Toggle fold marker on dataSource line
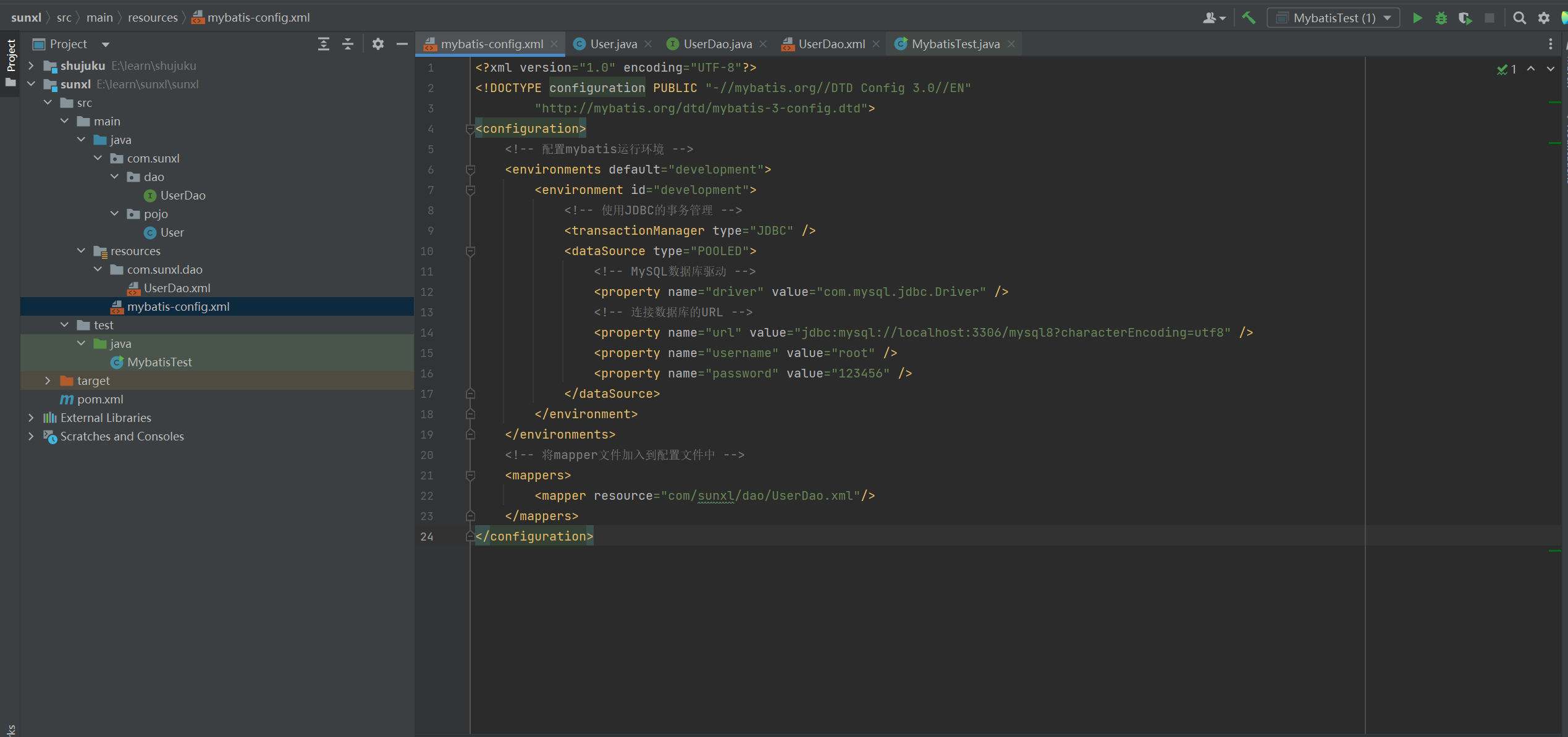The height and width of the screenshot is (737, 1568). (470, 251)
